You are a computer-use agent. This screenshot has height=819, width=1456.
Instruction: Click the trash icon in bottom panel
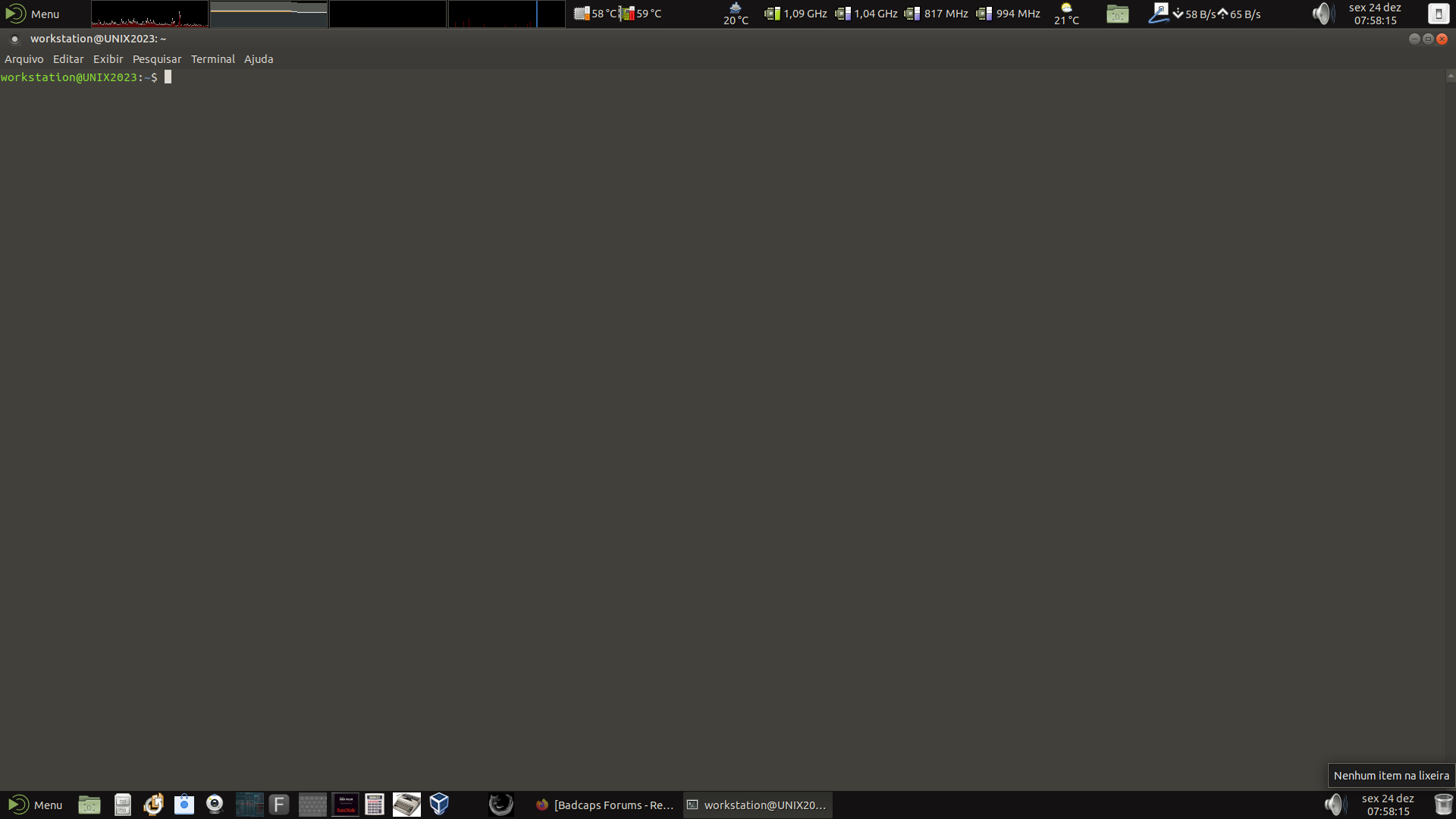tap(1443, 805)
